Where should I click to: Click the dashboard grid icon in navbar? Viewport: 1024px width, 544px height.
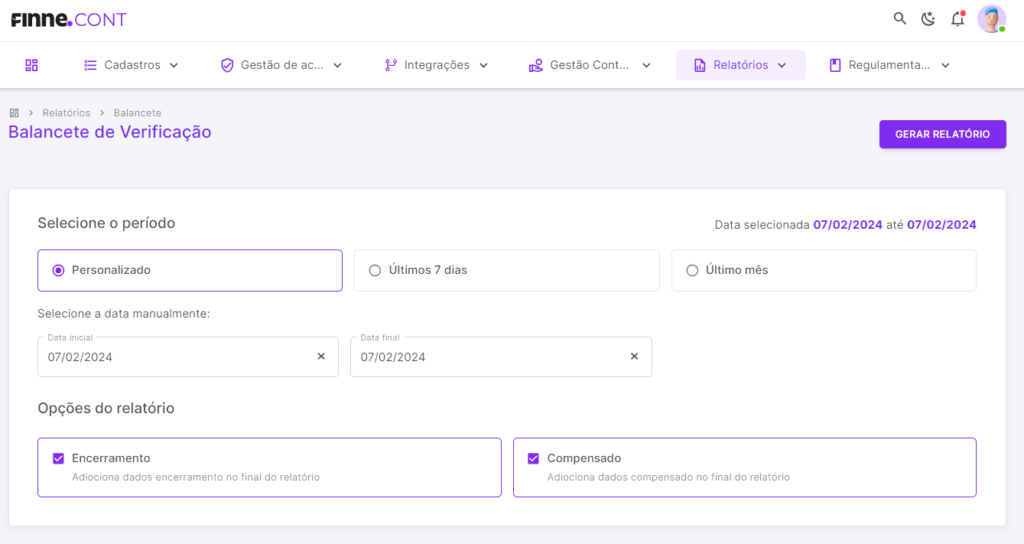coord(31,65)
